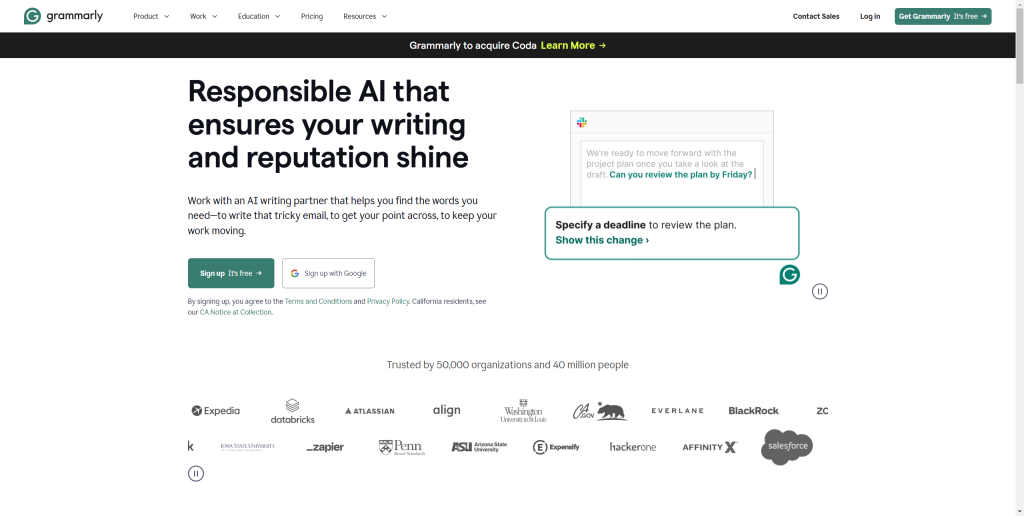
Task: Click the Trusted by 50,000 organizations text
Action: point(507,364)
